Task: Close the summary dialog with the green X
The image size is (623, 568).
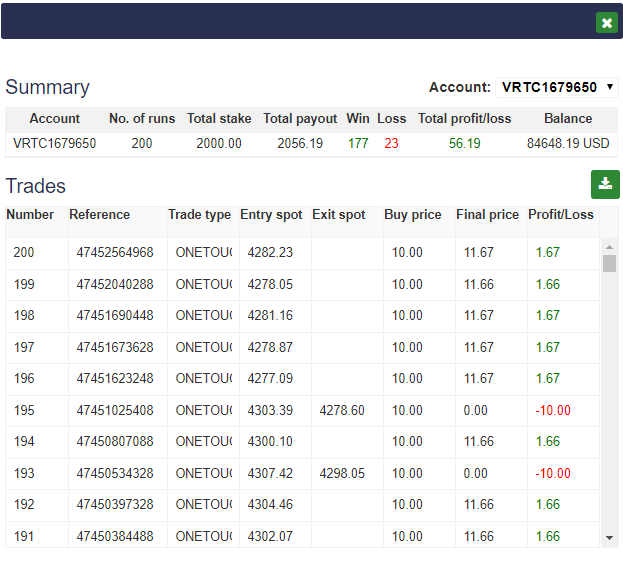Action: [x=606, y=22]
